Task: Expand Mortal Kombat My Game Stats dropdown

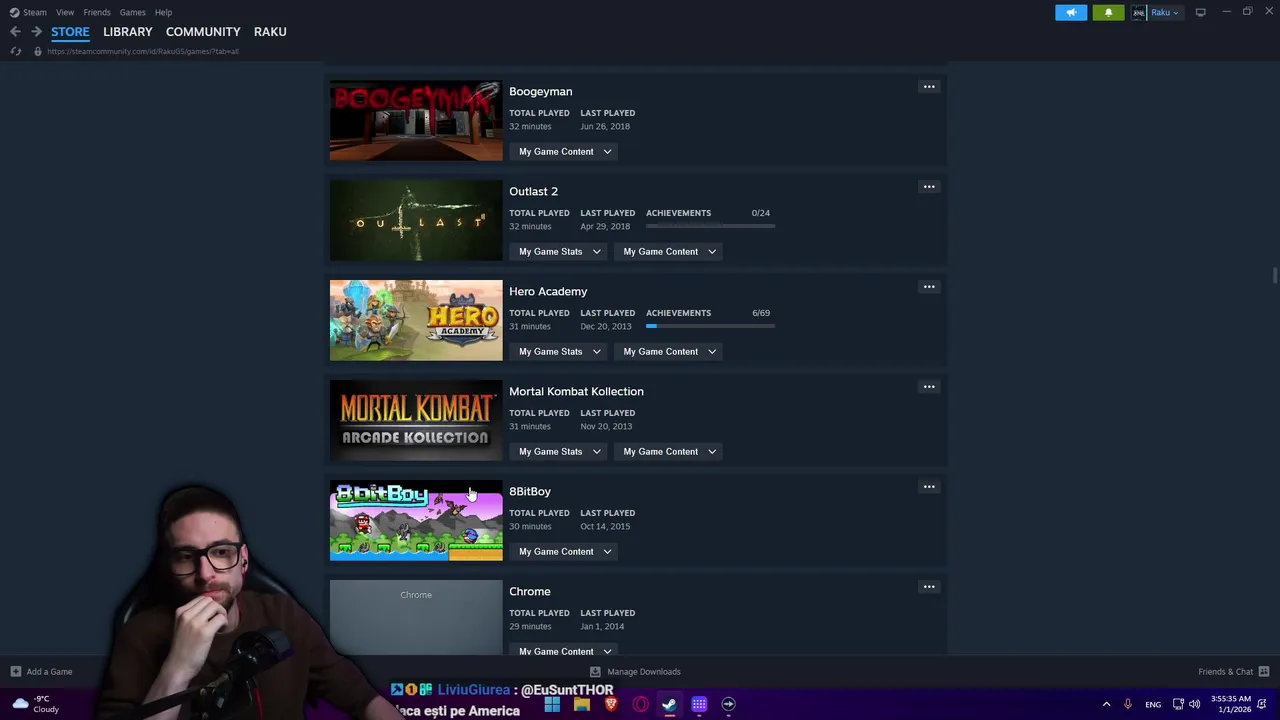Action: pyautogui.click(x=559, y=451)
